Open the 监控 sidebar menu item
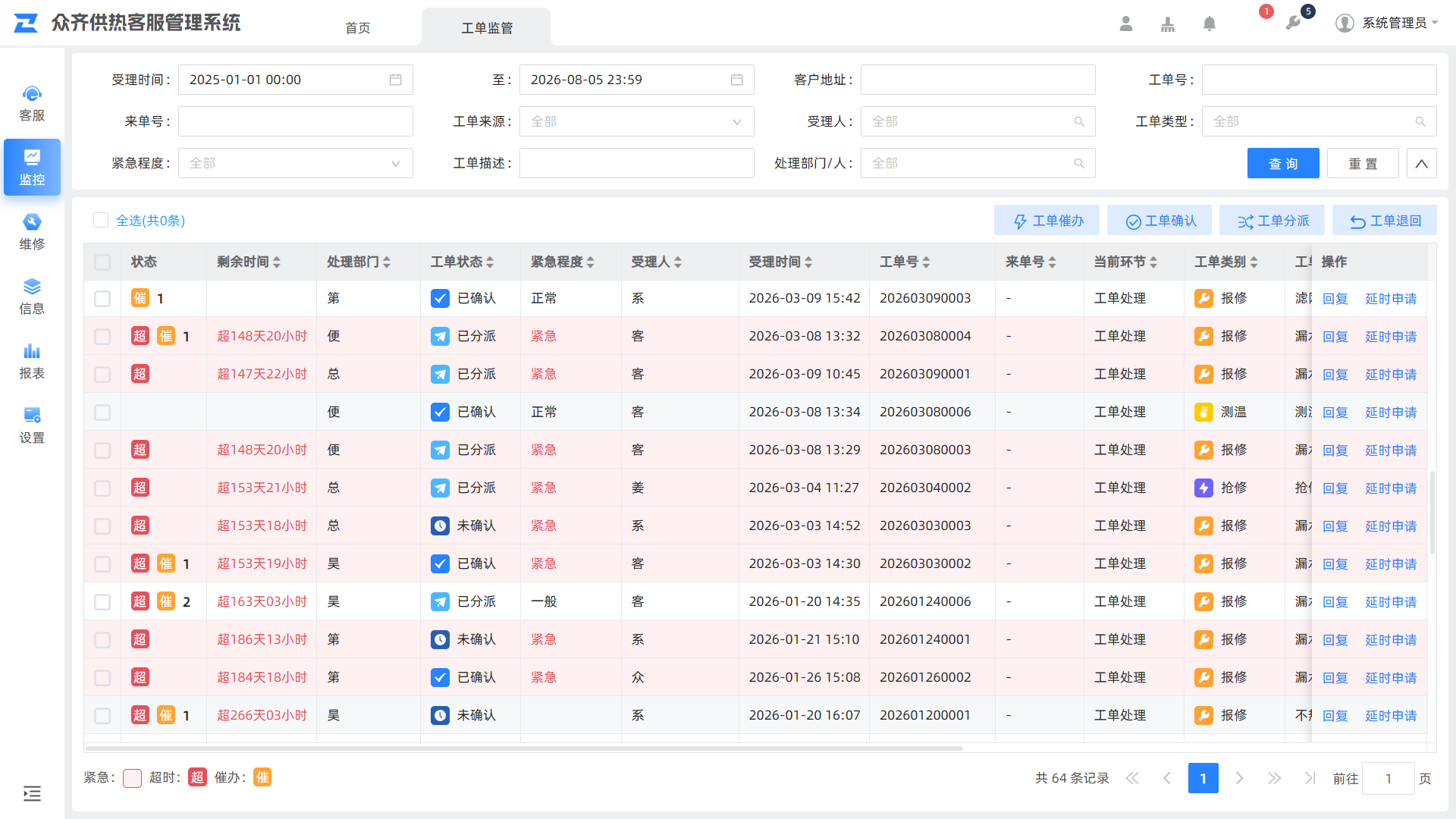The width and height of the screenshot is (1456, 819). pos(32,167)
